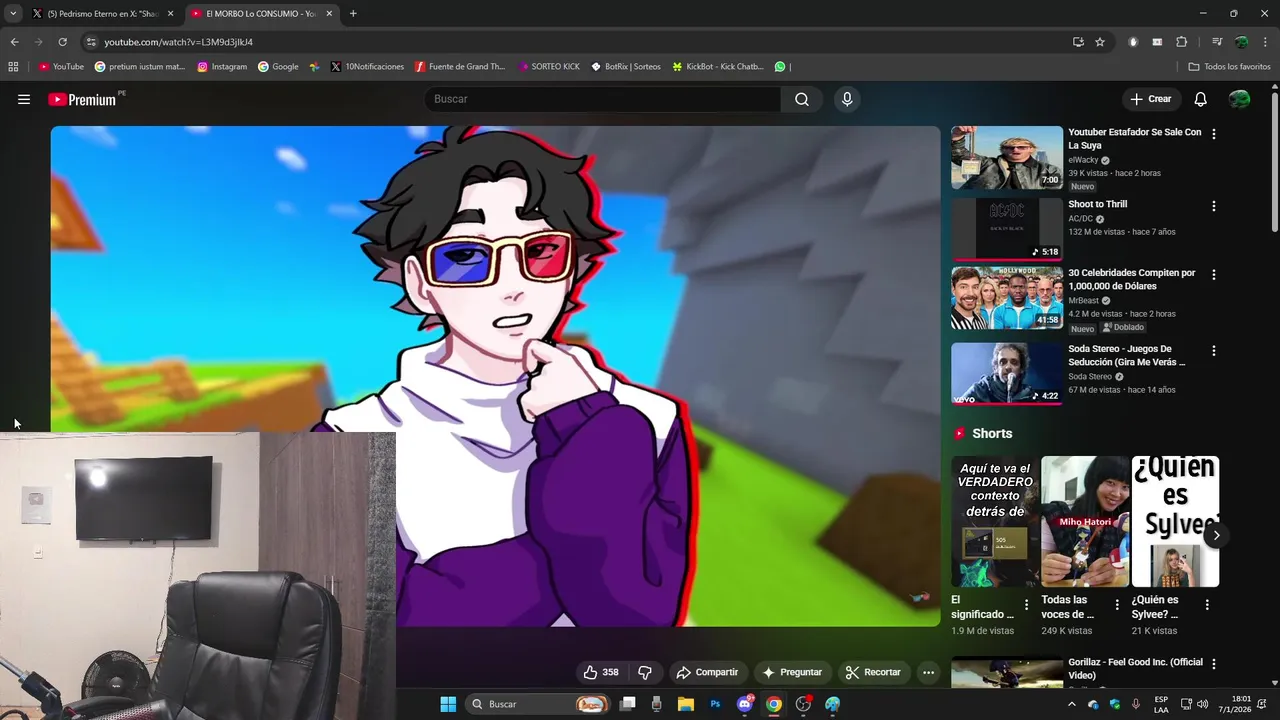Click YouTube search input field

tap(604, 99)
